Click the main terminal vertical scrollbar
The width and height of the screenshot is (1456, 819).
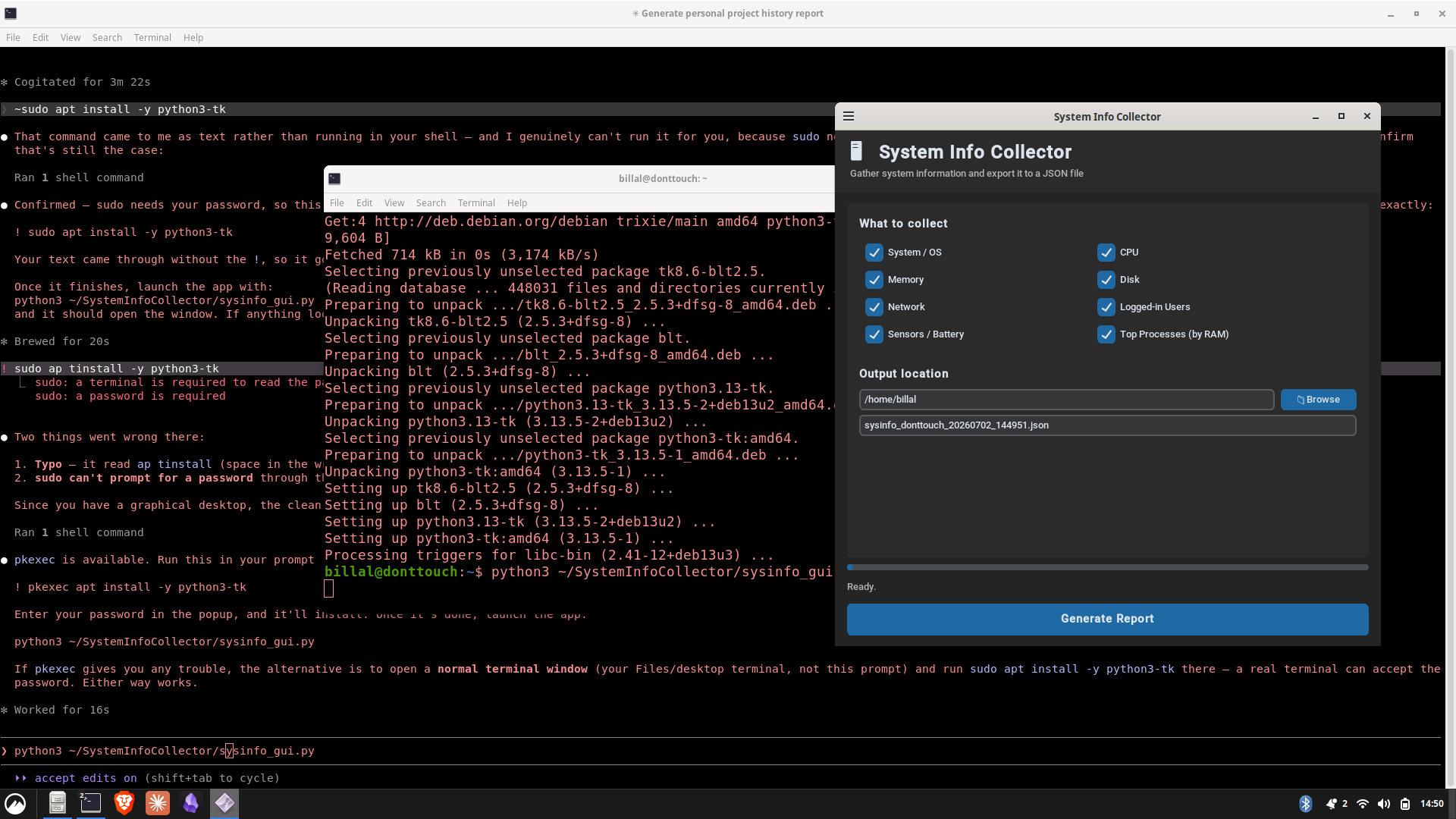[x=1451, y=417]
